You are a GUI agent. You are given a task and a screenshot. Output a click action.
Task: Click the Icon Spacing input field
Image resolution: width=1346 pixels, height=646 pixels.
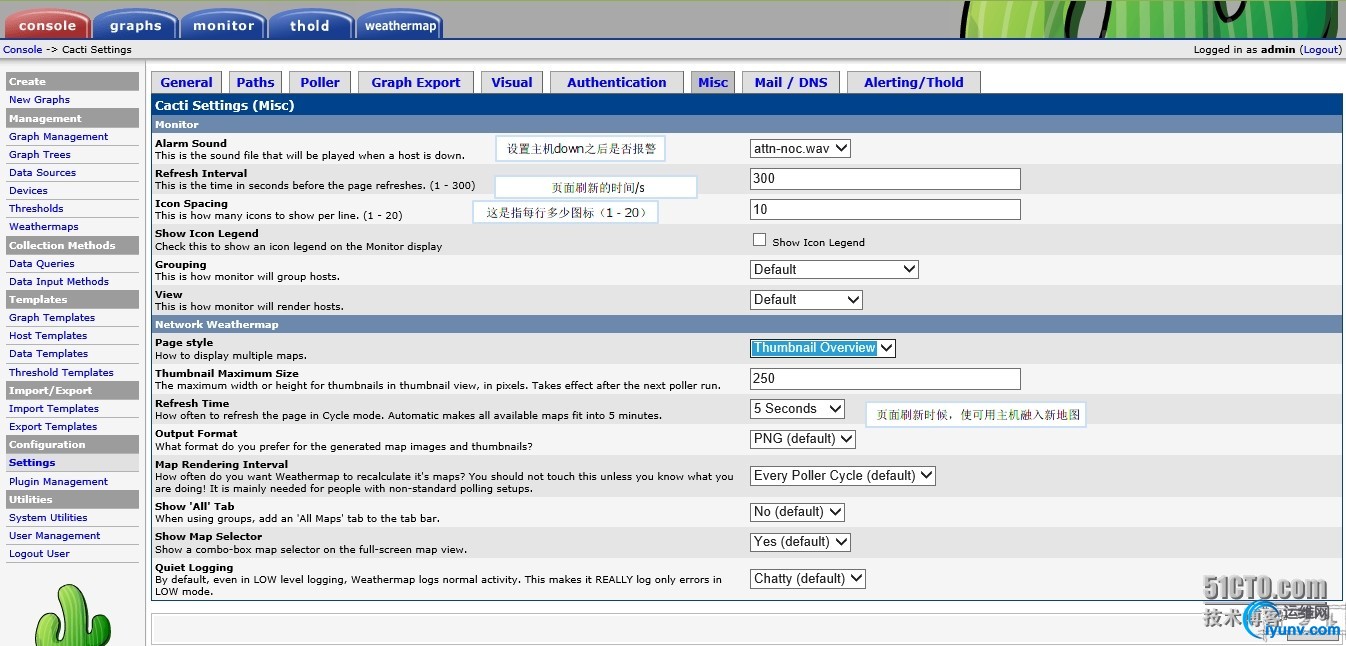click(885, 209)
